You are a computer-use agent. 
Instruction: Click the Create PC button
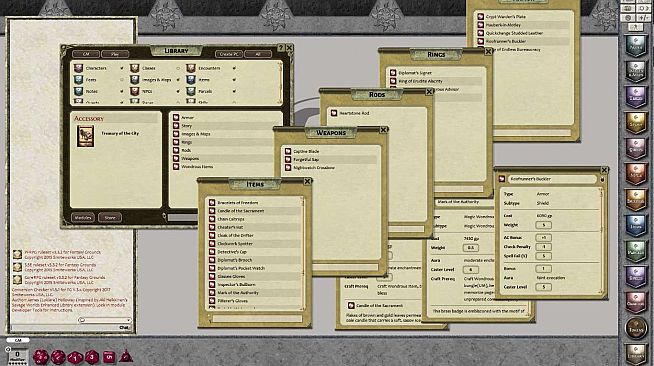tap(229, 54)
